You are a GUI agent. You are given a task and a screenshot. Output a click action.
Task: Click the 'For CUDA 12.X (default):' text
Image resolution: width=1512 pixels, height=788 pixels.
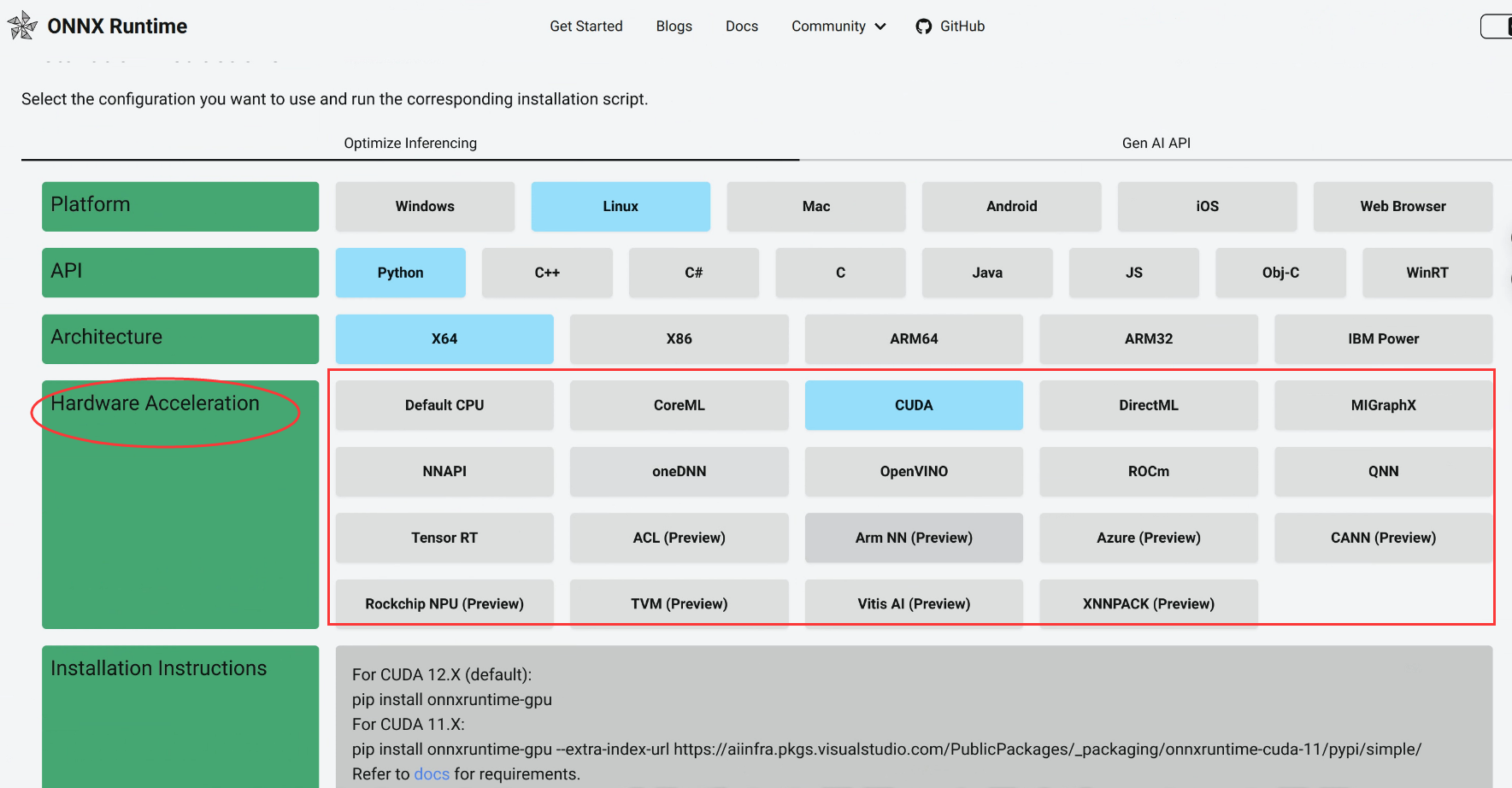442,674
